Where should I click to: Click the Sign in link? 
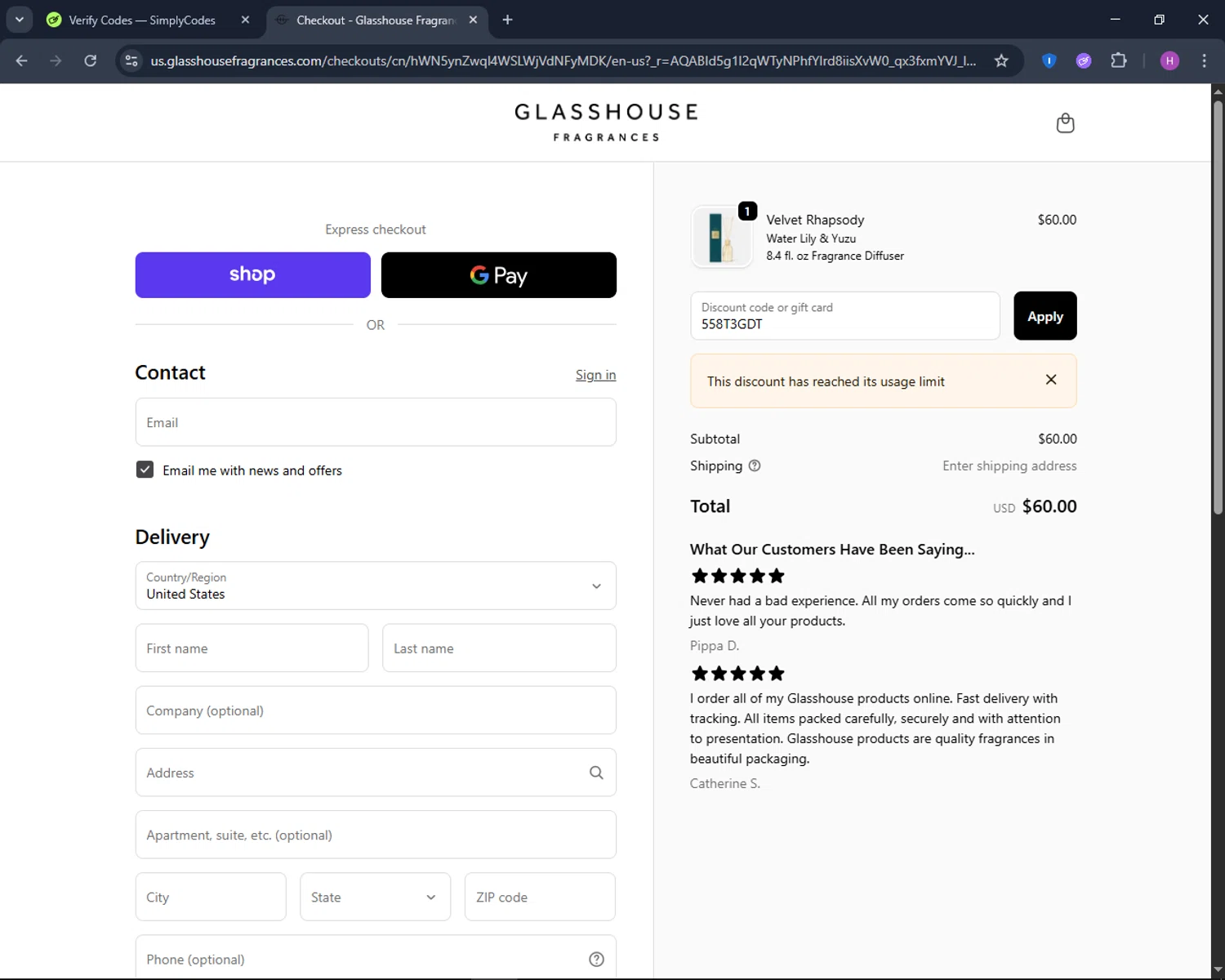595,375
